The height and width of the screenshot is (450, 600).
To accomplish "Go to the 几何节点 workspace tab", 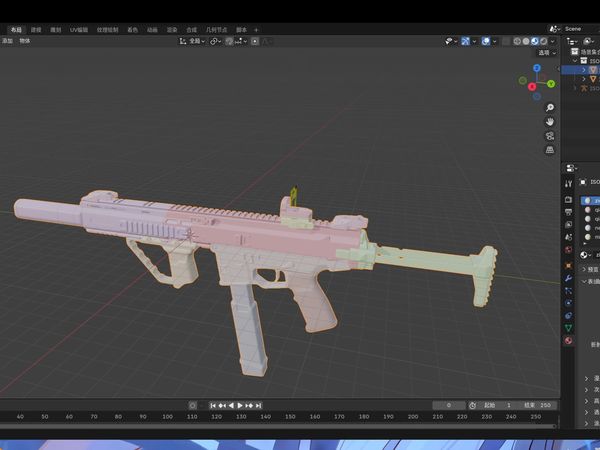I will tap(217, 29).
